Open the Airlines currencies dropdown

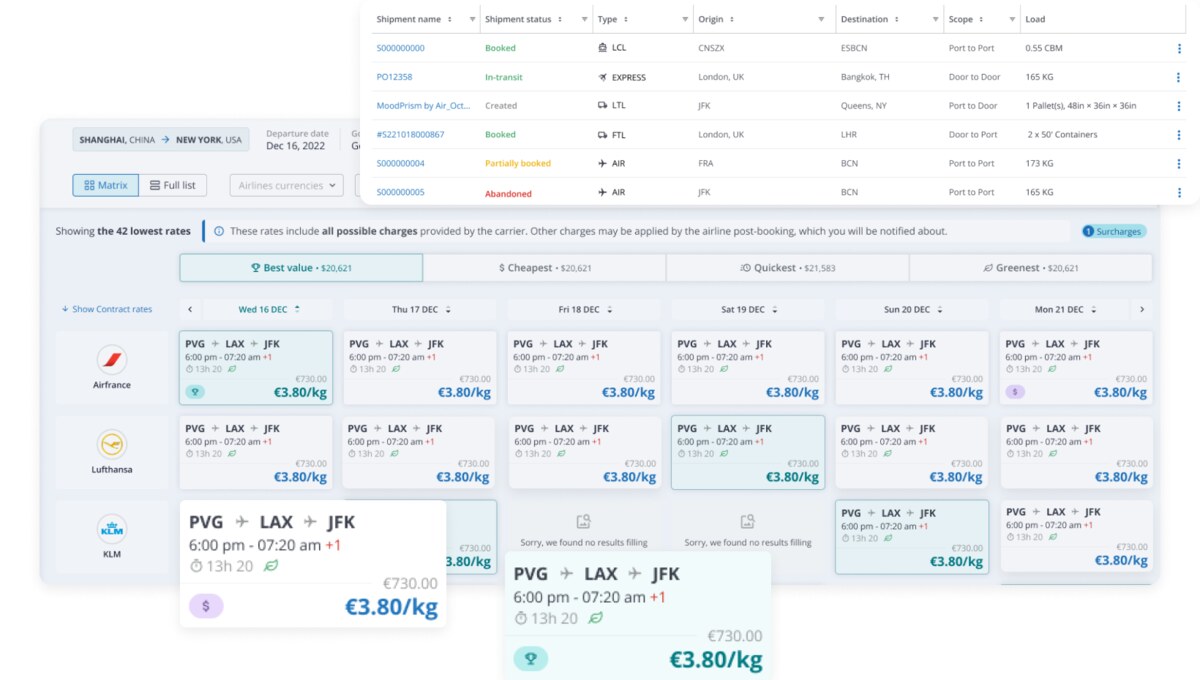[286, 185]
